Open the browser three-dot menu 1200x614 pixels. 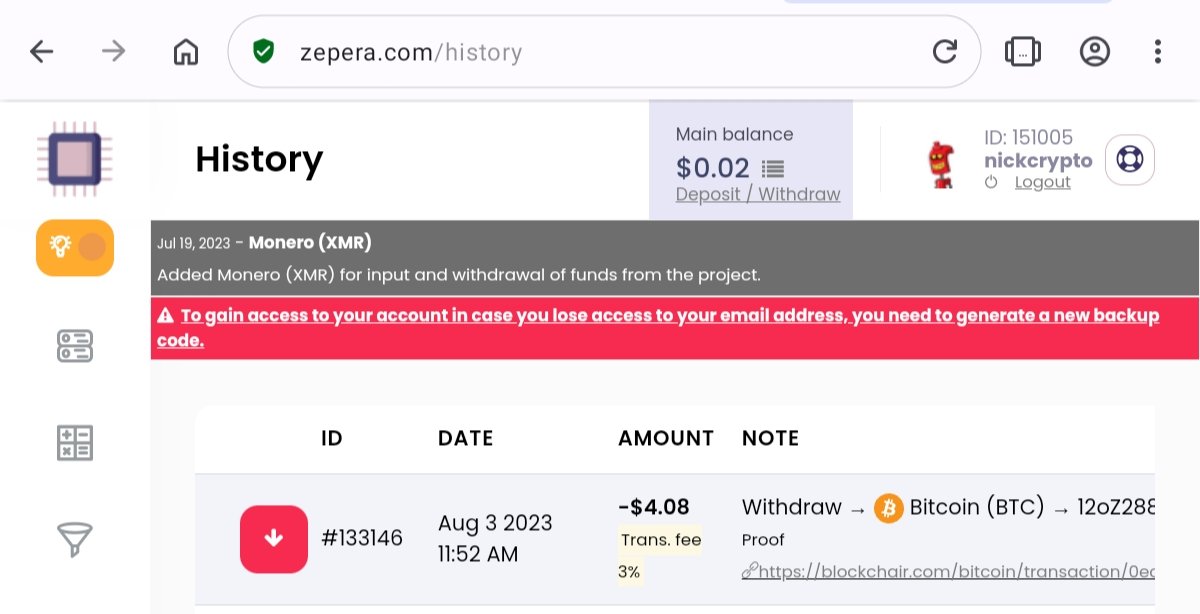pos(1158,51)
